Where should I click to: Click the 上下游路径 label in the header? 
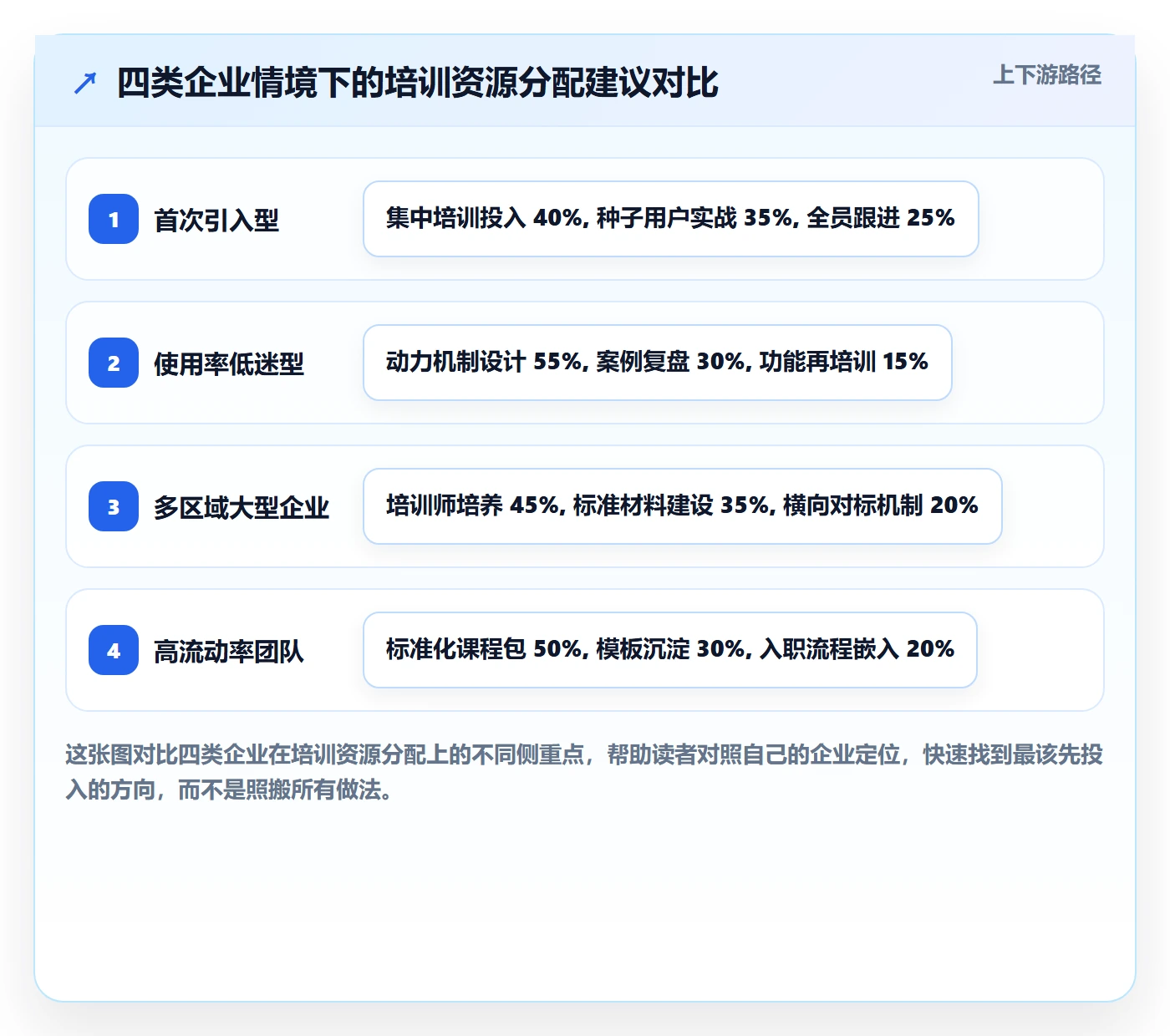pyautogui.click(x=1047, y=75)
